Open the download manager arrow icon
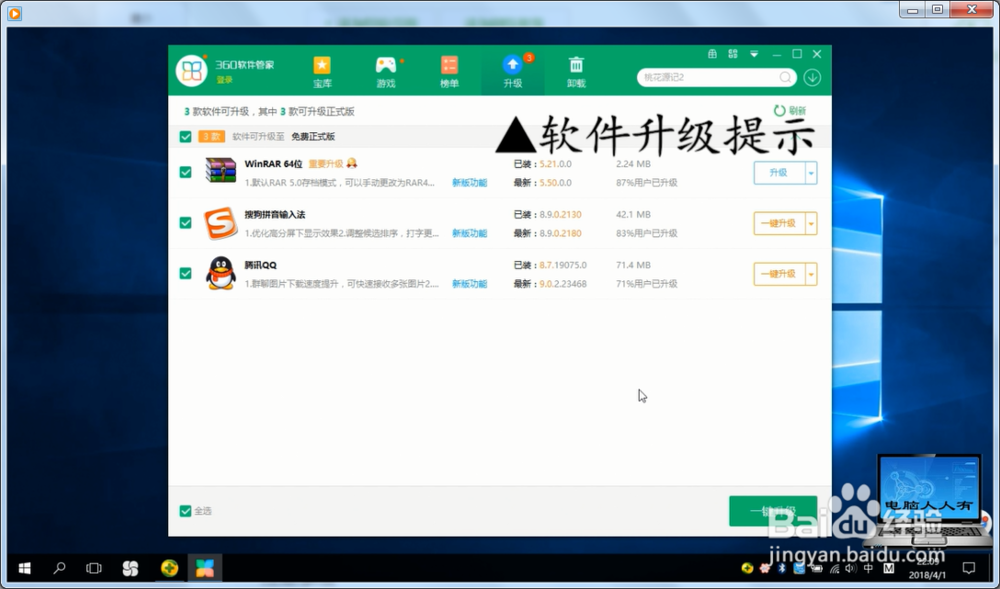The image size is (1000, 589). coord(812,77)
